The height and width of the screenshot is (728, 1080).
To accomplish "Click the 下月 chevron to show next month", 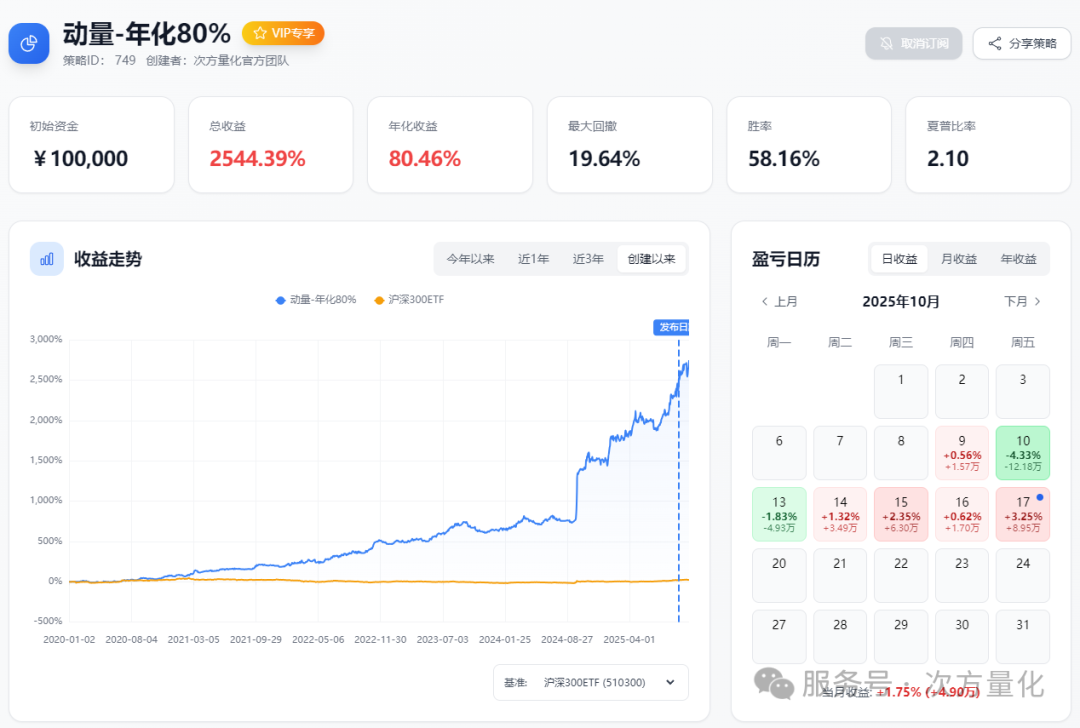I will click(1036, 300).
